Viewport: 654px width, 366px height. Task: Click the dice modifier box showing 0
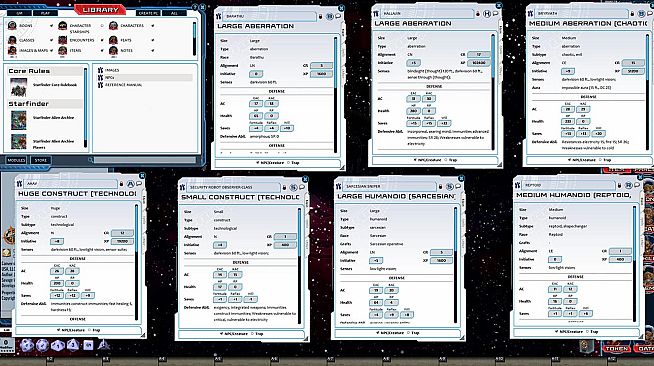point(6,344)
